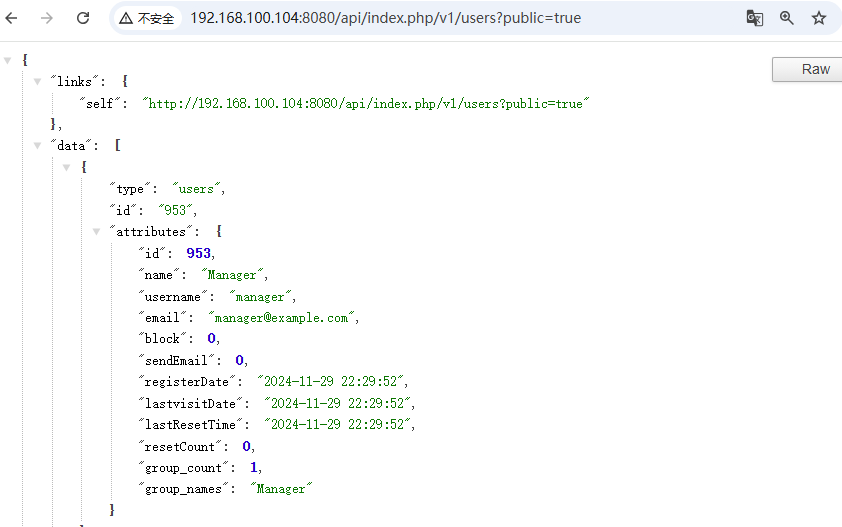Click the "group_names" key

point(187,488)
